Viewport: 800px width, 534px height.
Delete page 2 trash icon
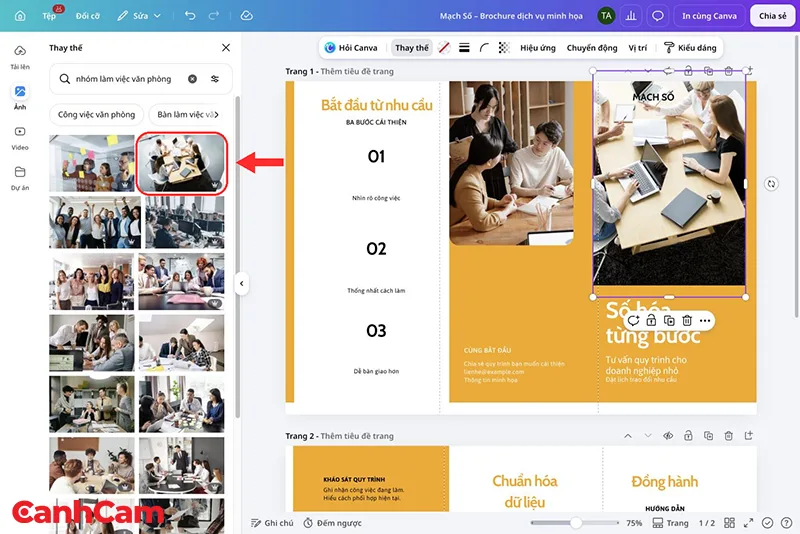[729, 436]
